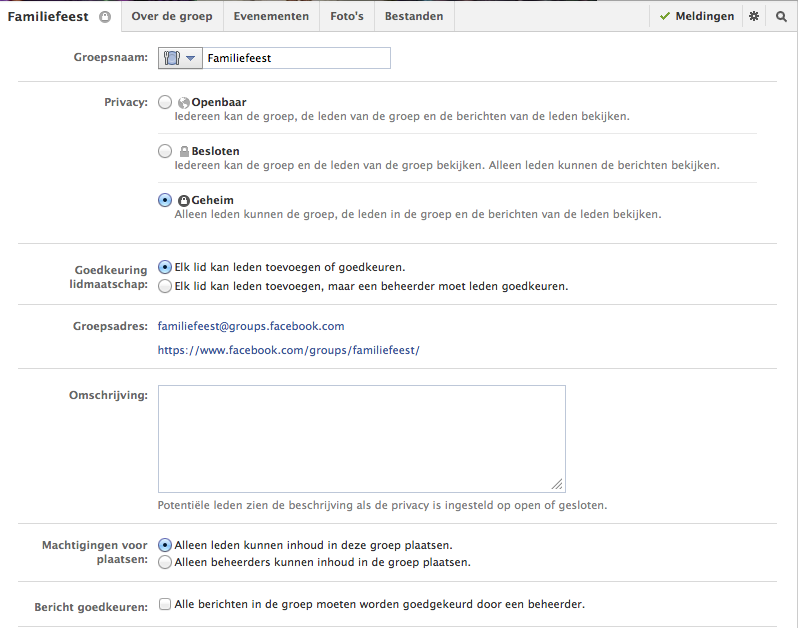Open the Evenementen tab
Image resolution: width=798 pixels, height=628 pixels.
tap(271, 16)
